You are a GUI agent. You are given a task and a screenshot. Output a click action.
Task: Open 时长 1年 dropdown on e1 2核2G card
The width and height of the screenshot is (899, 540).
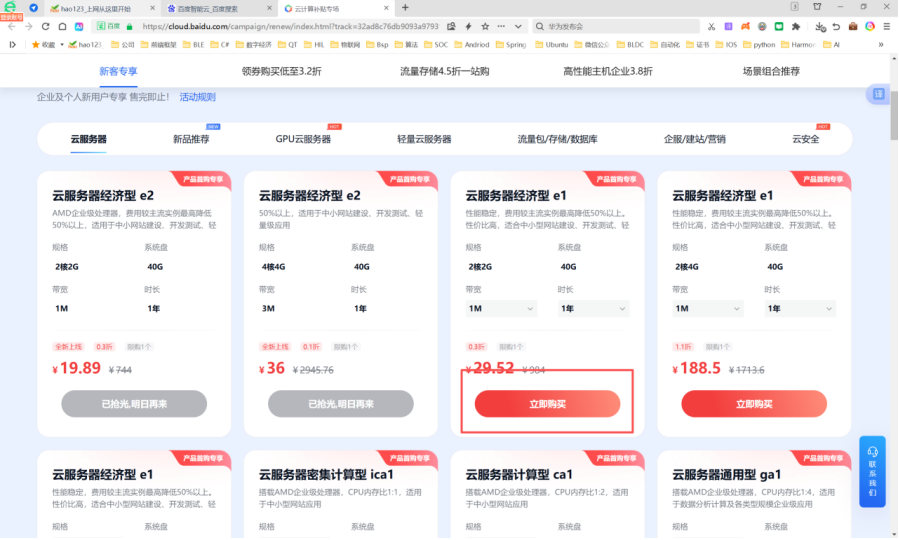coord(593,308)
